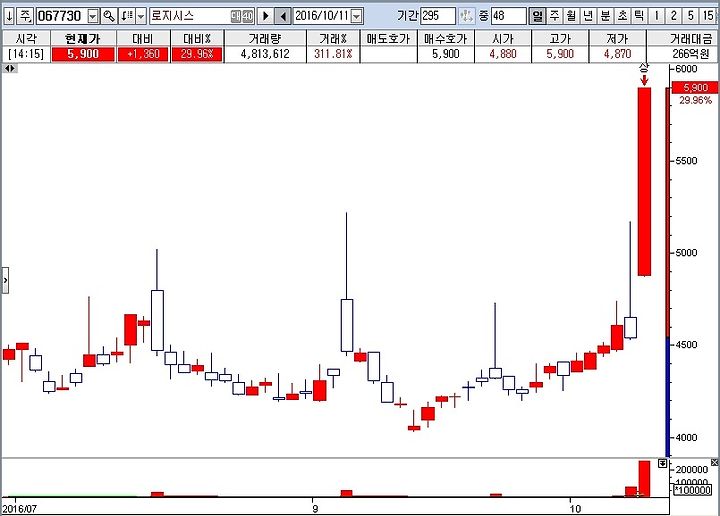
Task: Click the open price 4,880
Action: pyautogui.click(x=503, y=54)
